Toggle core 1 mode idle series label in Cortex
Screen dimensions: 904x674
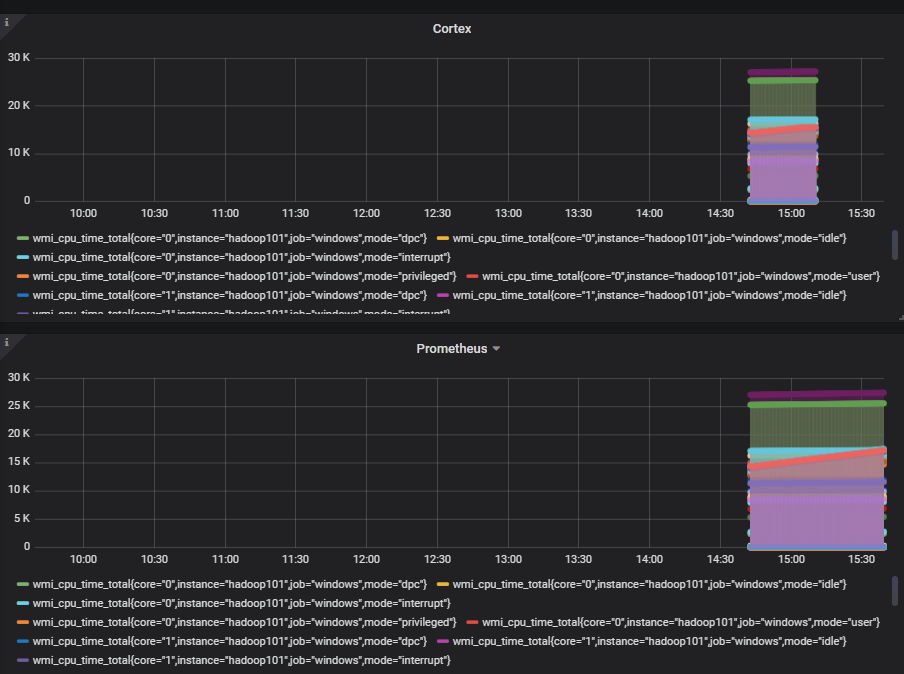pos(649,295)
